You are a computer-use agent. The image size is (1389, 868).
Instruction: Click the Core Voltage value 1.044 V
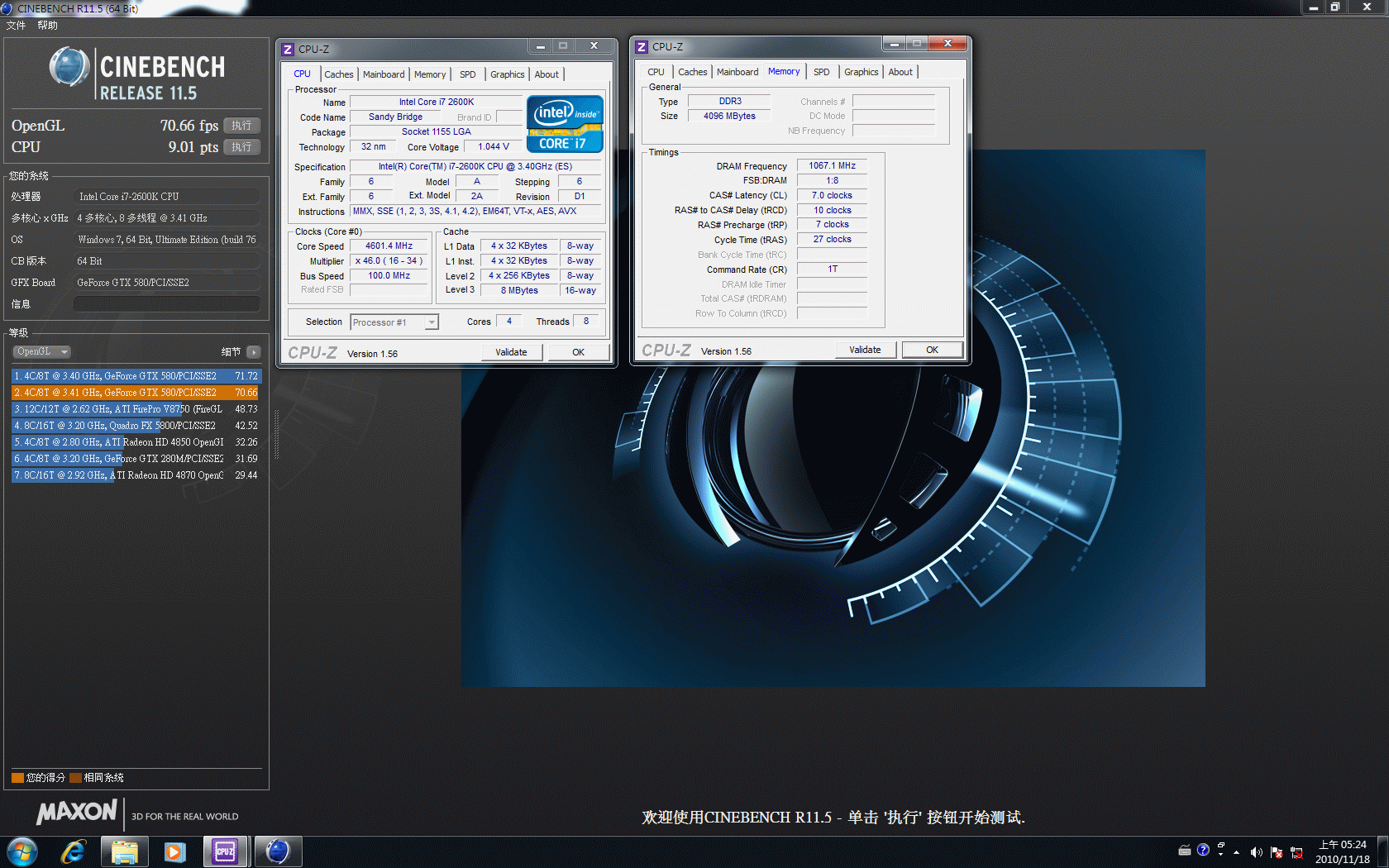494,147
